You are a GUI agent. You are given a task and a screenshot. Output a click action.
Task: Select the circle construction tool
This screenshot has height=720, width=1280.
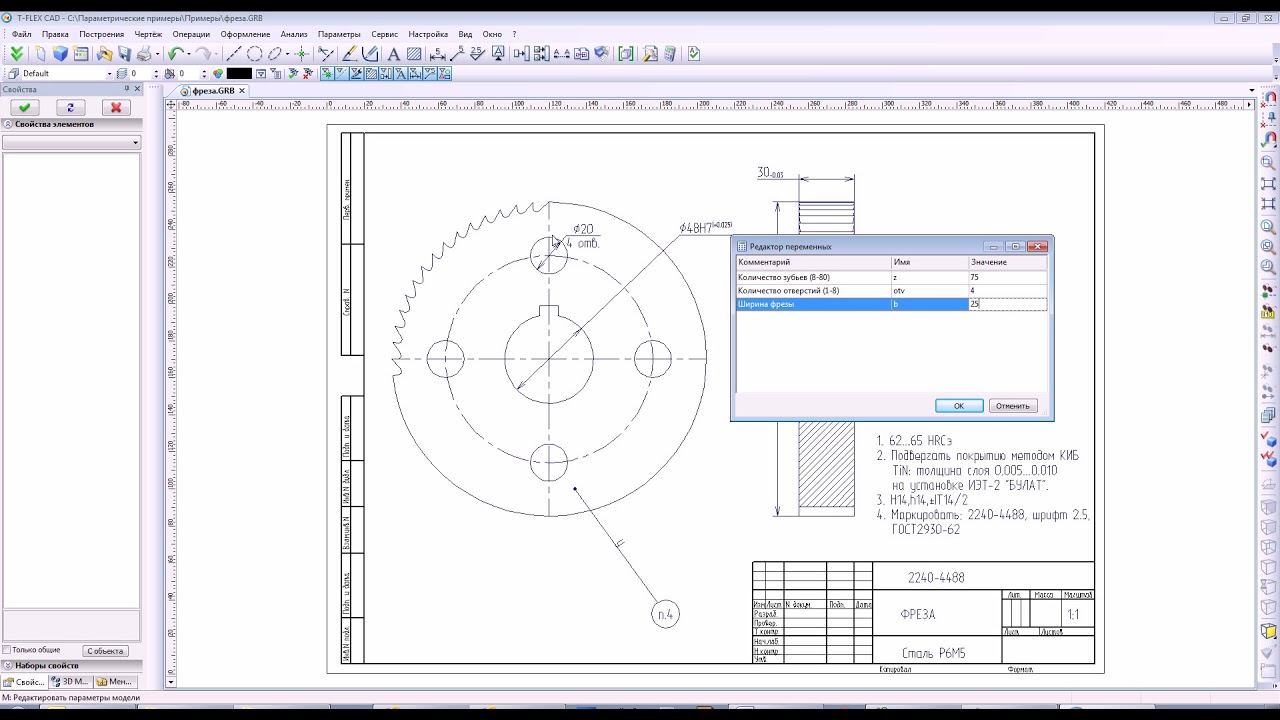[x=254, y=53]
